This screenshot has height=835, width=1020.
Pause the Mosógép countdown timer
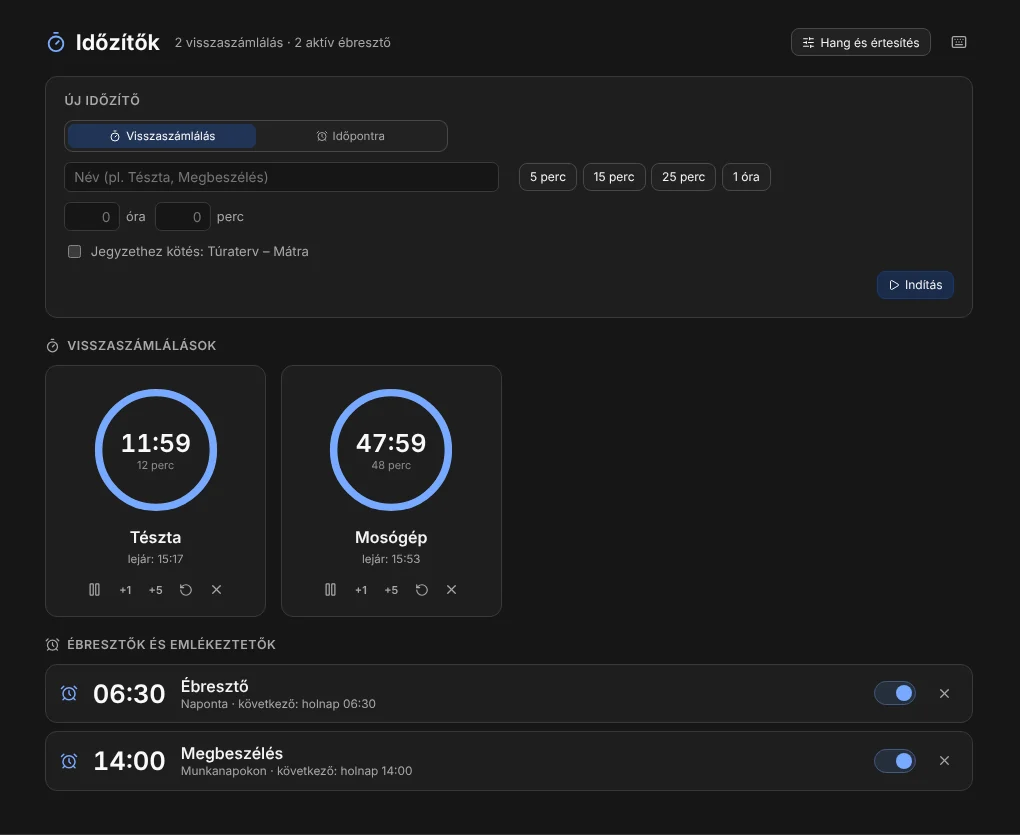pyautogui.click(x=330, y=590)
